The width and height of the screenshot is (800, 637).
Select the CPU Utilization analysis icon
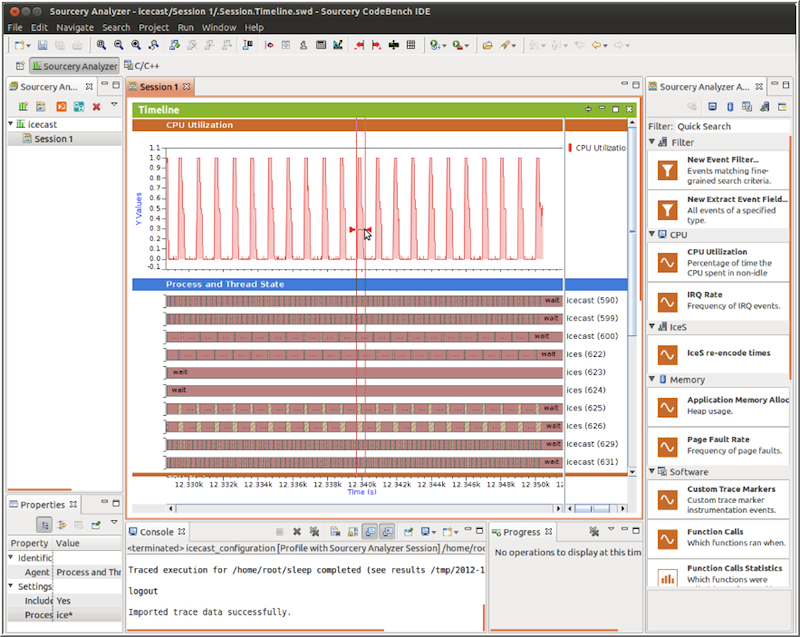click(x=667, y=263)
